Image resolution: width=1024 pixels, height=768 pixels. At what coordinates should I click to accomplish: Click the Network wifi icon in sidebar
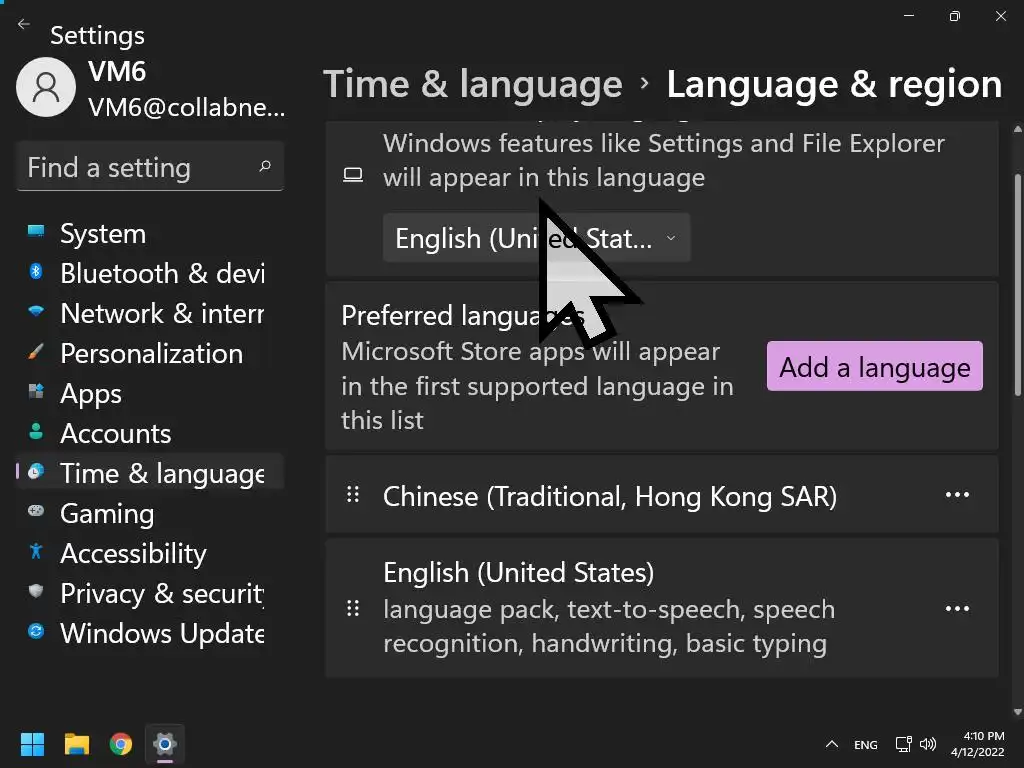(36, 313)
